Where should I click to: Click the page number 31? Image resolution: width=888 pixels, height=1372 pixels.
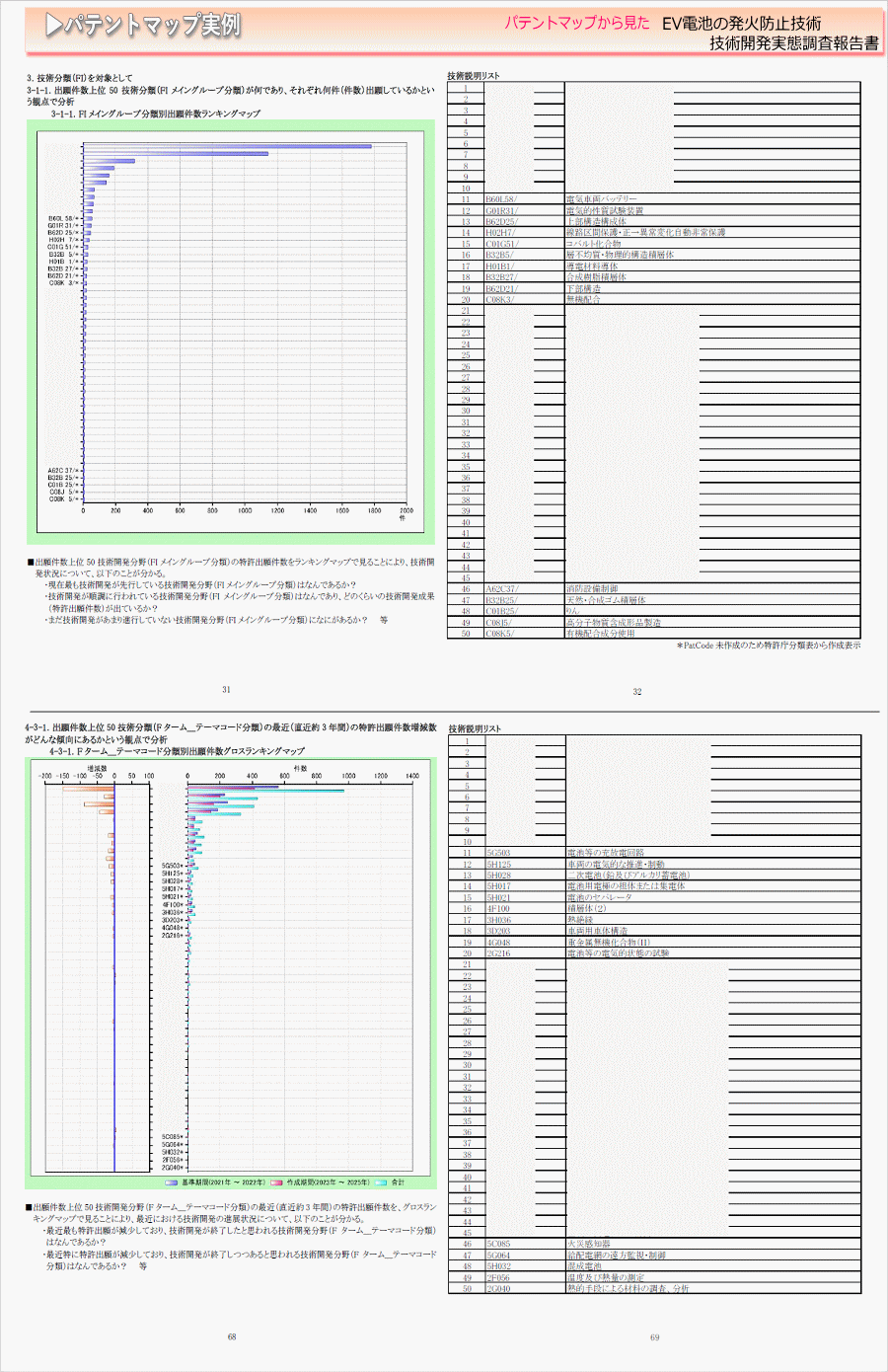[x=226, y=690]
